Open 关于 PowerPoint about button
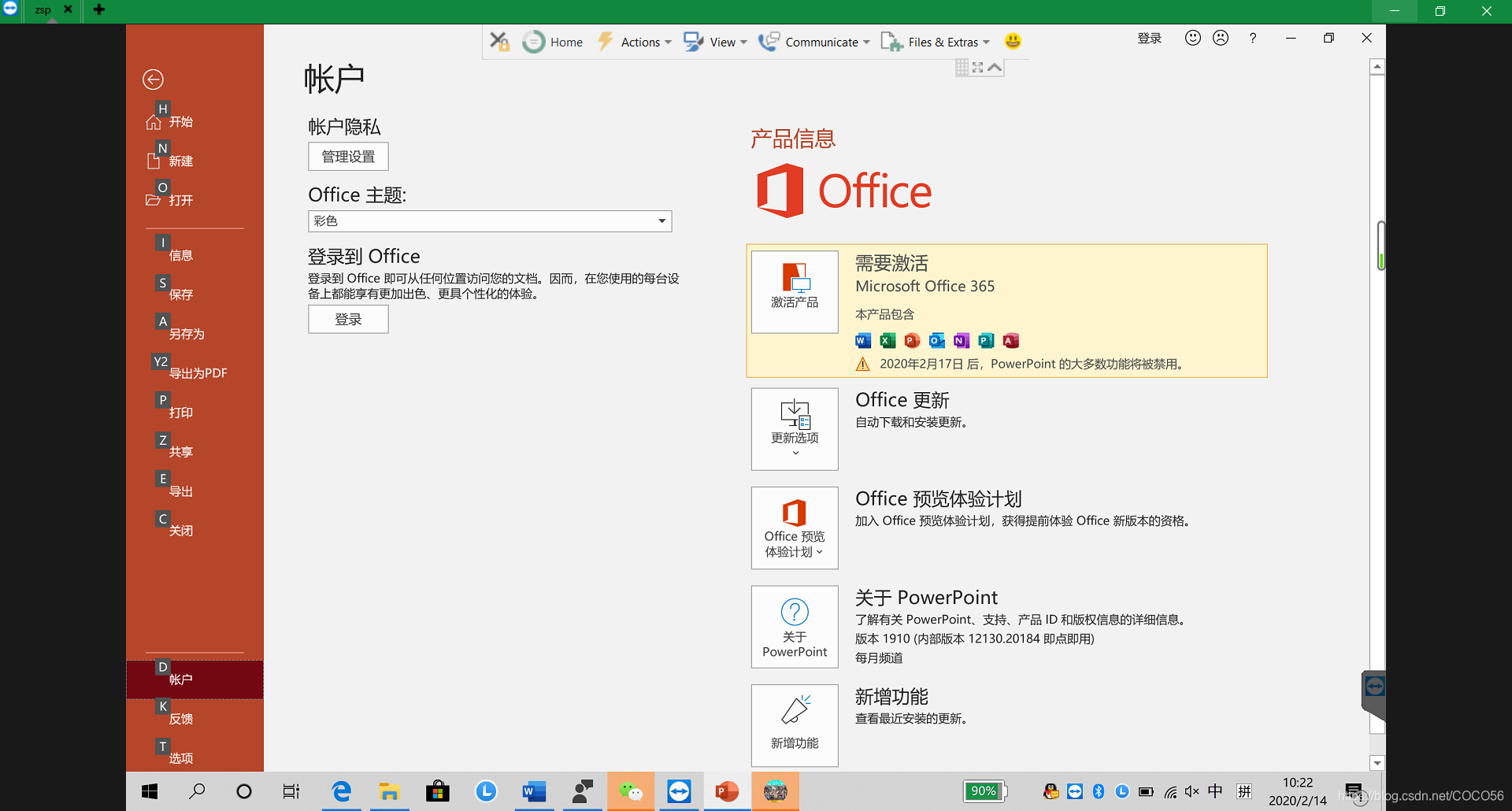 point(795,627)
